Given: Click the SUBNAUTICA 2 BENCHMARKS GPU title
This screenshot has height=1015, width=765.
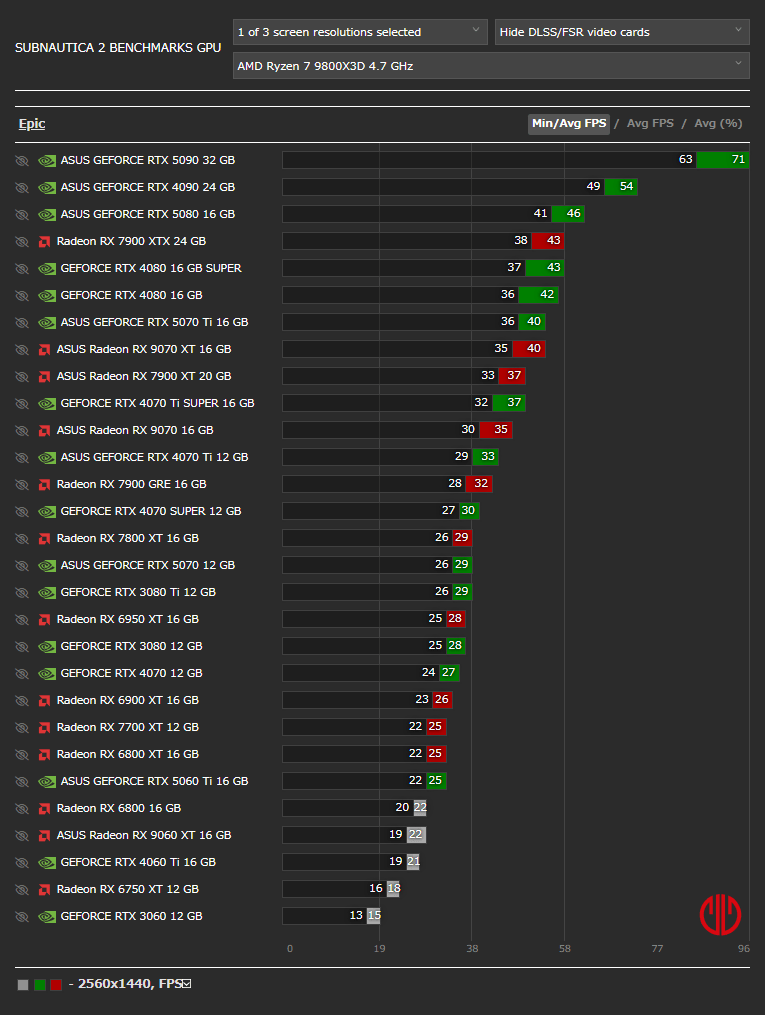Looking at the screenshot, I should (118, 48).
